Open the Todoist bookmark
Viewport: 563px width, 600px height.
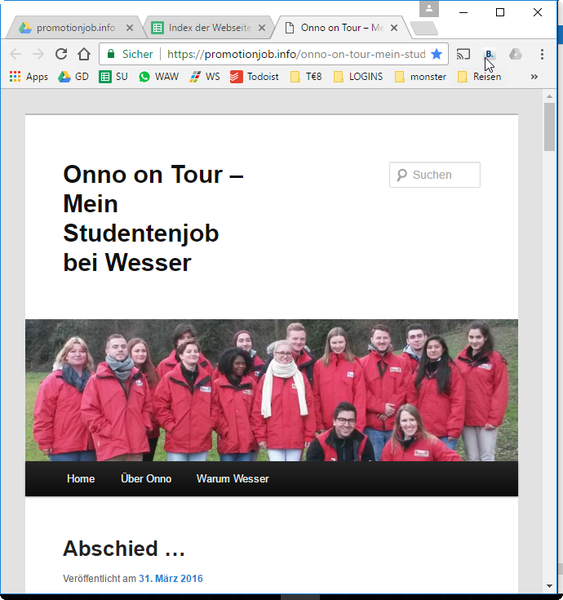coord(254,77)
